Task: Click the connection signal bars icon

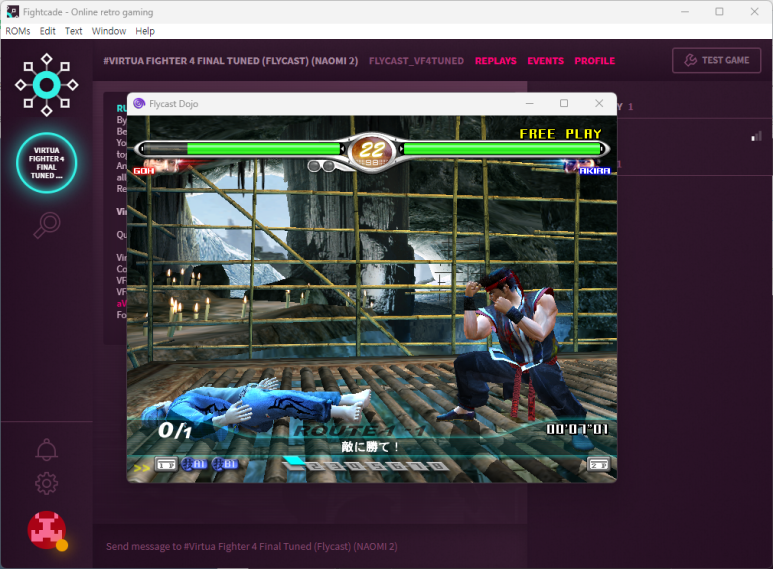Action: pos(756,136)
